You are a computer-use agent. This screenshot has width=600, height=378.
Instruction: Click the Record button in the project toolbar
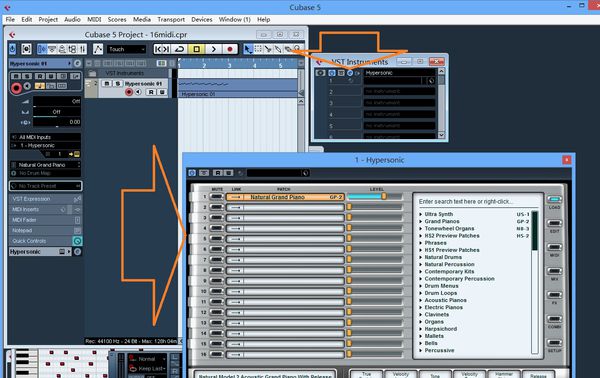tap(230, 49)
